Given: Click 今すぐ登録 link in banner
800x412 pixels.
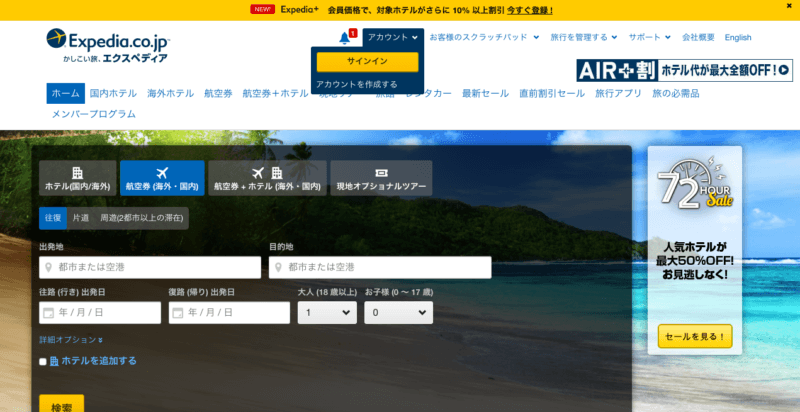Looking at the screenshot, I should (x=530, y=10).
